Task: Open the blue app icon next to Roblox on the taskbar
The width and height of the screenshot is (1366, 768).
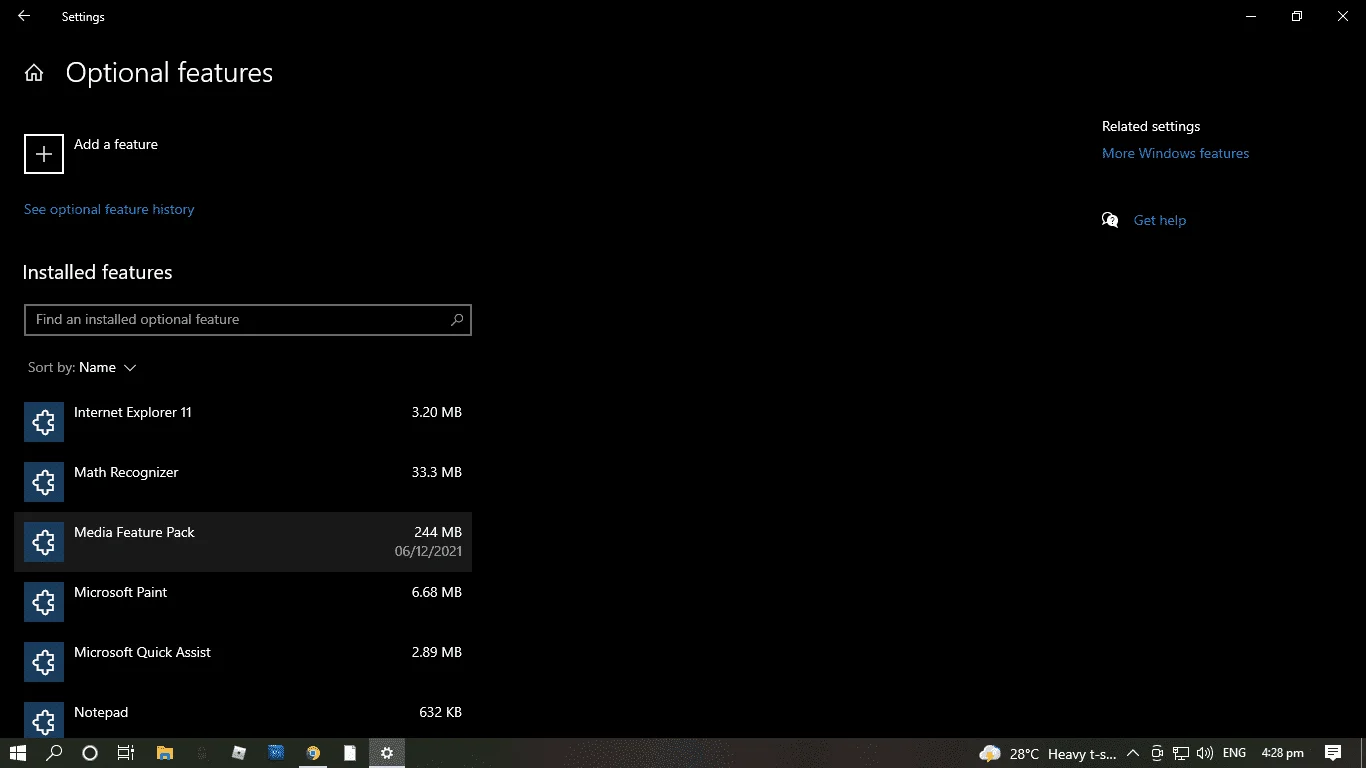Action: click(276, 753)
